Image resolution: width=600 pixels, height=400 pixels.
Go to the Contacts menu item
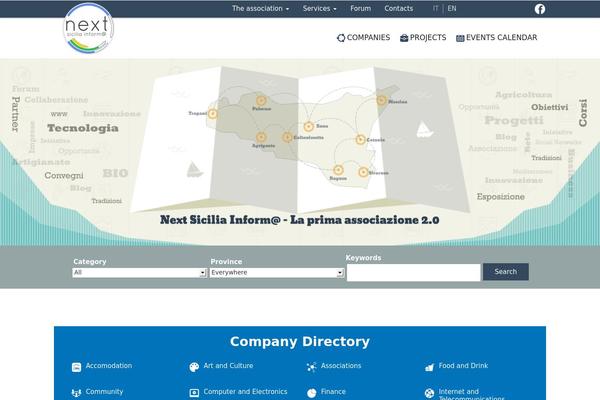click(398, 8)
